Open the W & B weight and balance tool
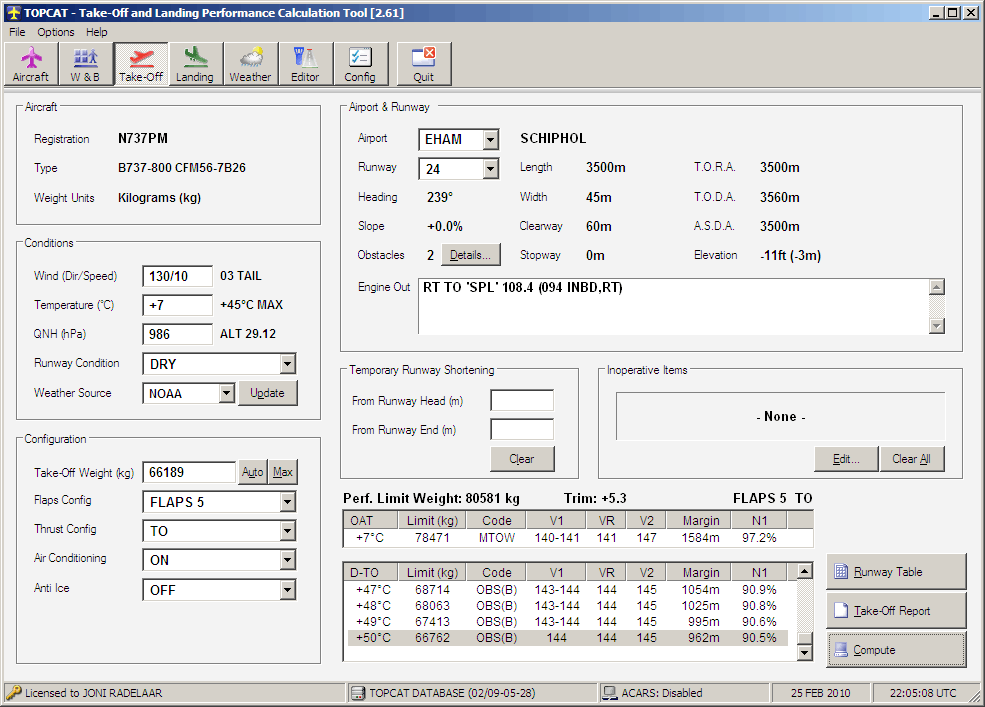Image resolution: width=985 pixels, height=707 pixels. click(x=85, y=64)
